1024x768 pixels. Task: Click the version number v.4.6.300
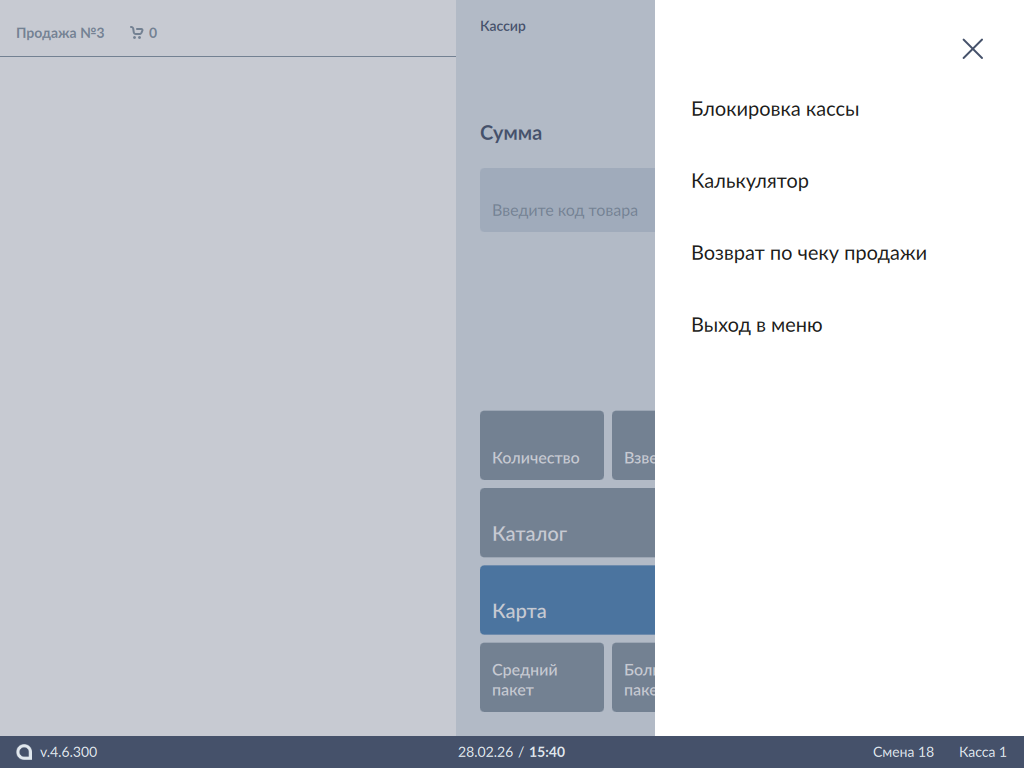[69, 752]
